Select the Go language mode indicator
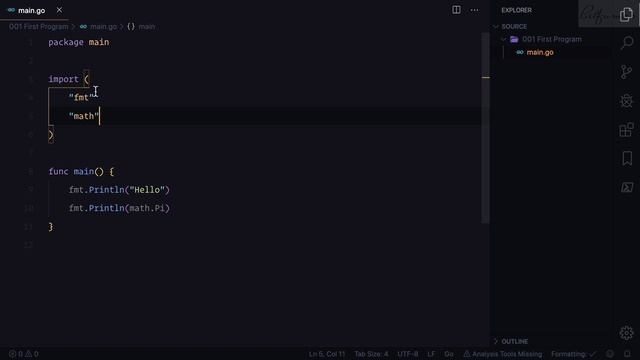 (449, 354)
